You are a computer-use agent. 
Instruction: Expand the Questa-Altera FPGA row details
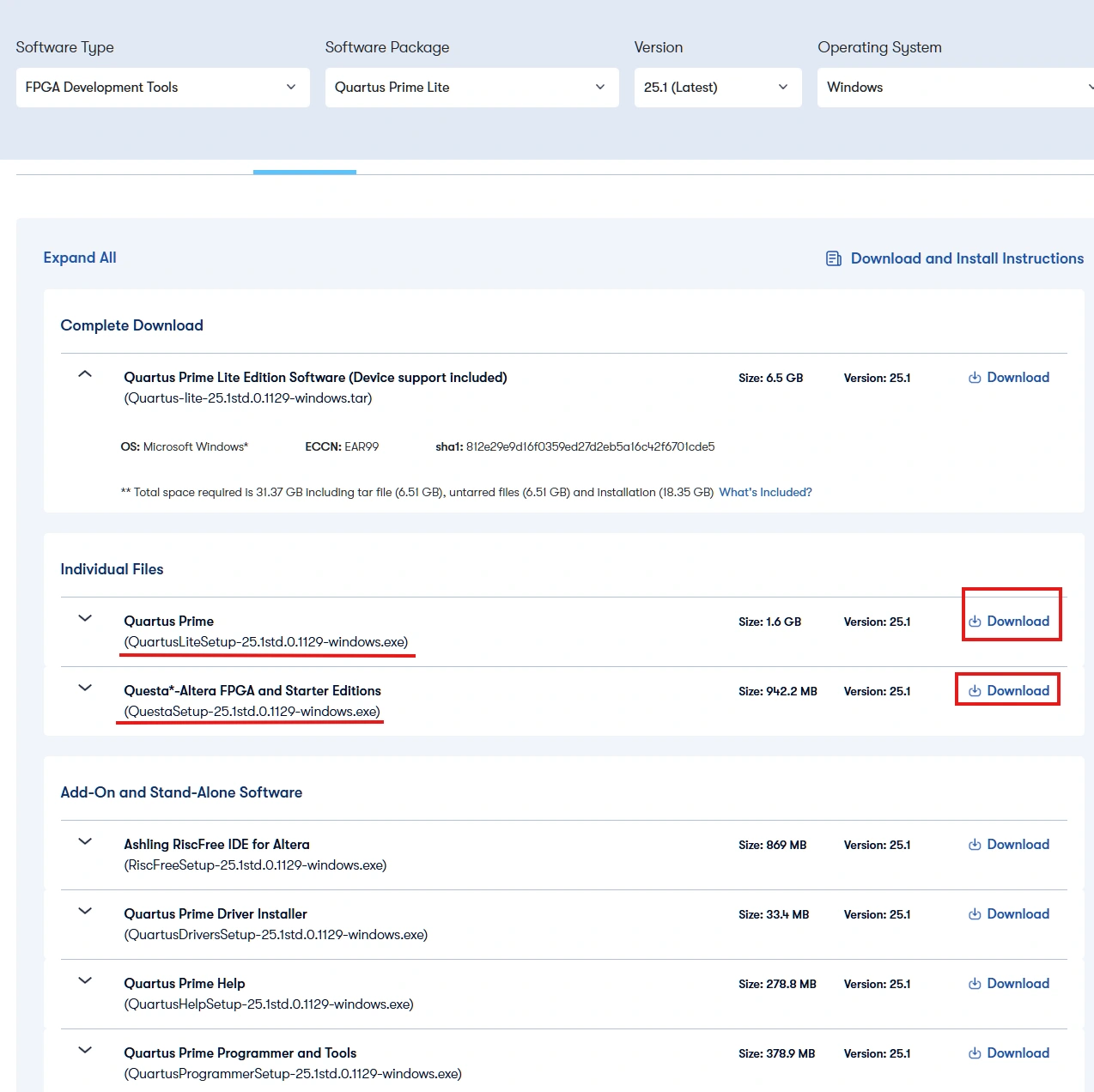pos(85,688)
